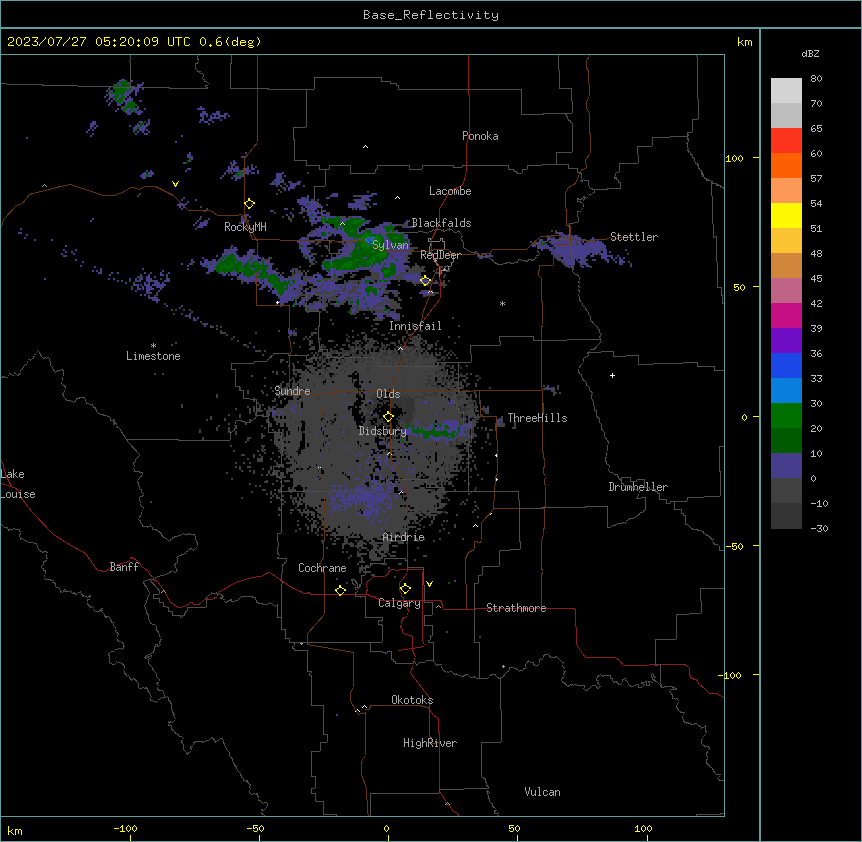The width and height of the screenshot is (862, 842).
Task: Click the Banff town label
Action: (124, 567)
